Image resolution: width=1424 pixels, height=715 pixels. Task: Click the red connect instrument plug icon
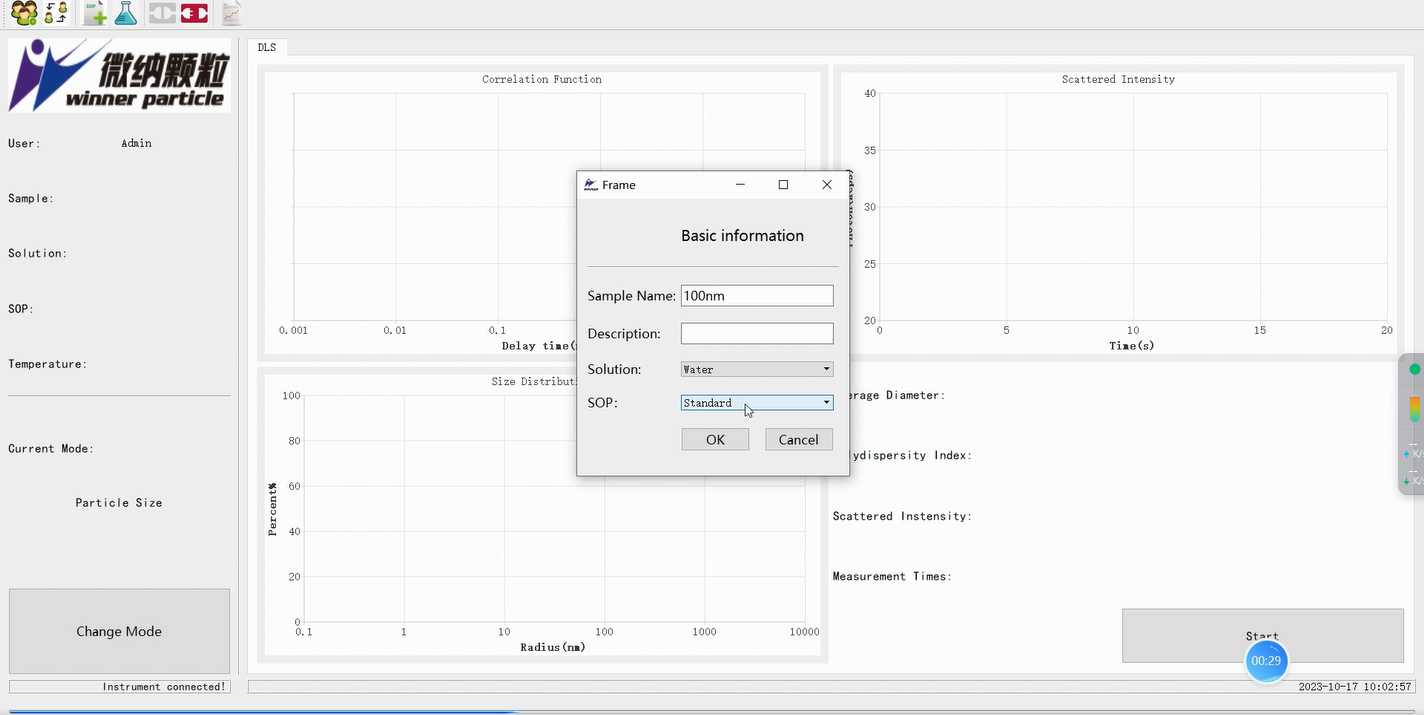click(x=195, y=13)
